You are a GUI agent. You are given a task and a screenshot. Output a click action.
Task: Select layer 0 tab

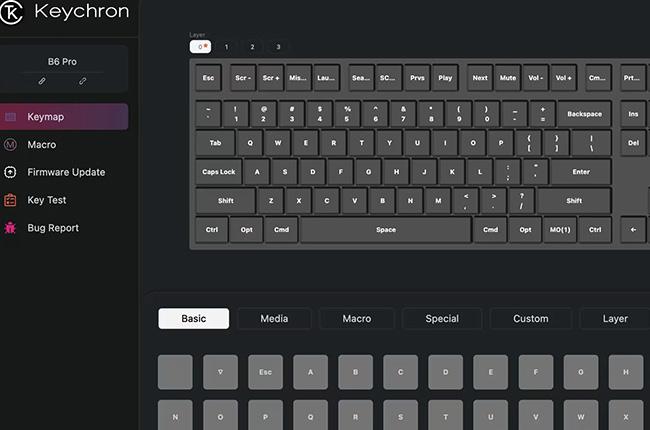[200, 46]
